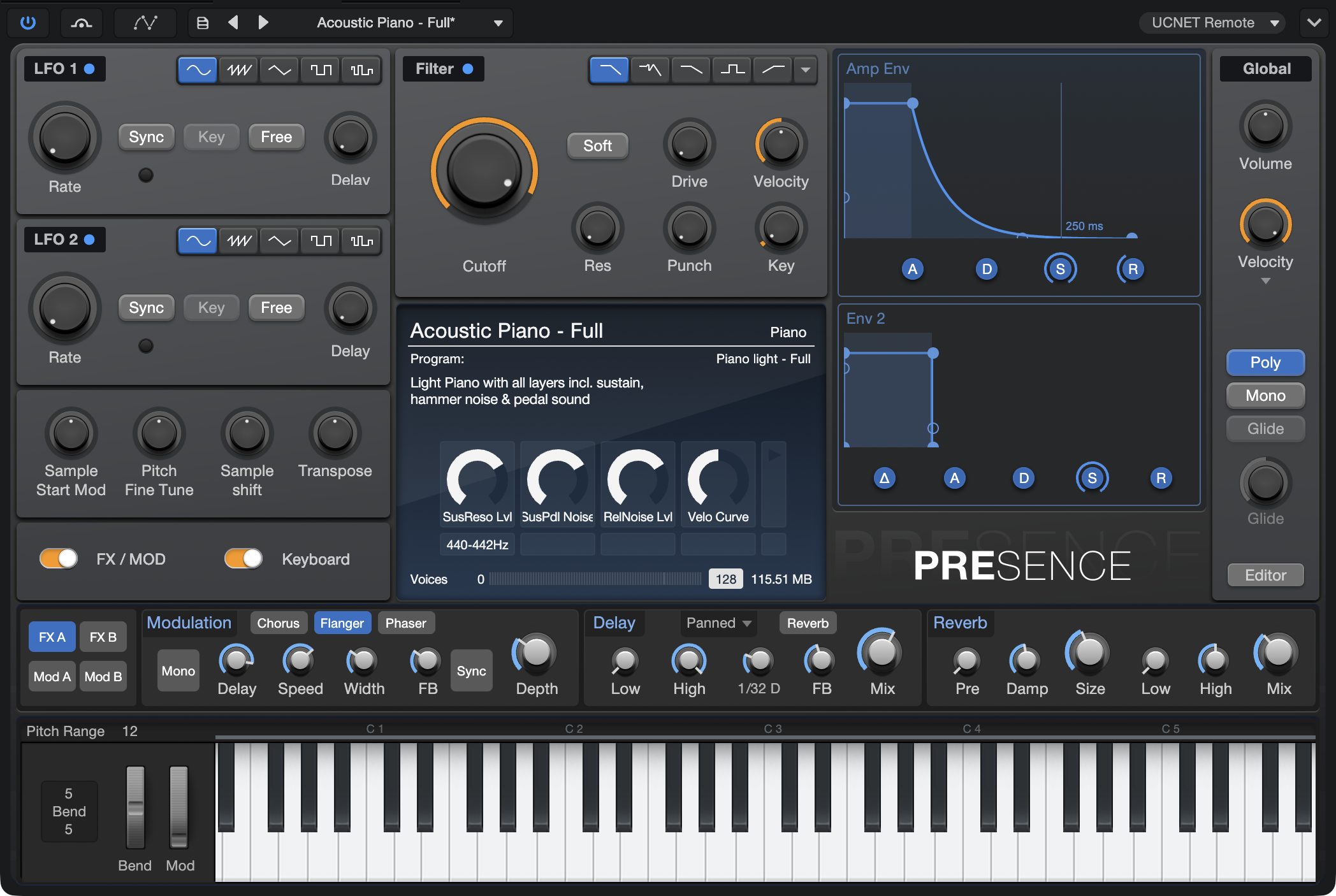Toggle the Keyboard switch
The width and height of the screenshot is (1336, 896).
click(x=243, y=559)
